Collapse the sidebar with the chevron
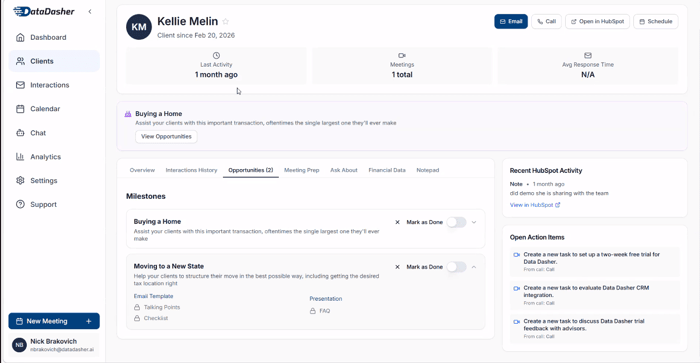The height and width of the screenshot is (363, 700). [90, 12]
